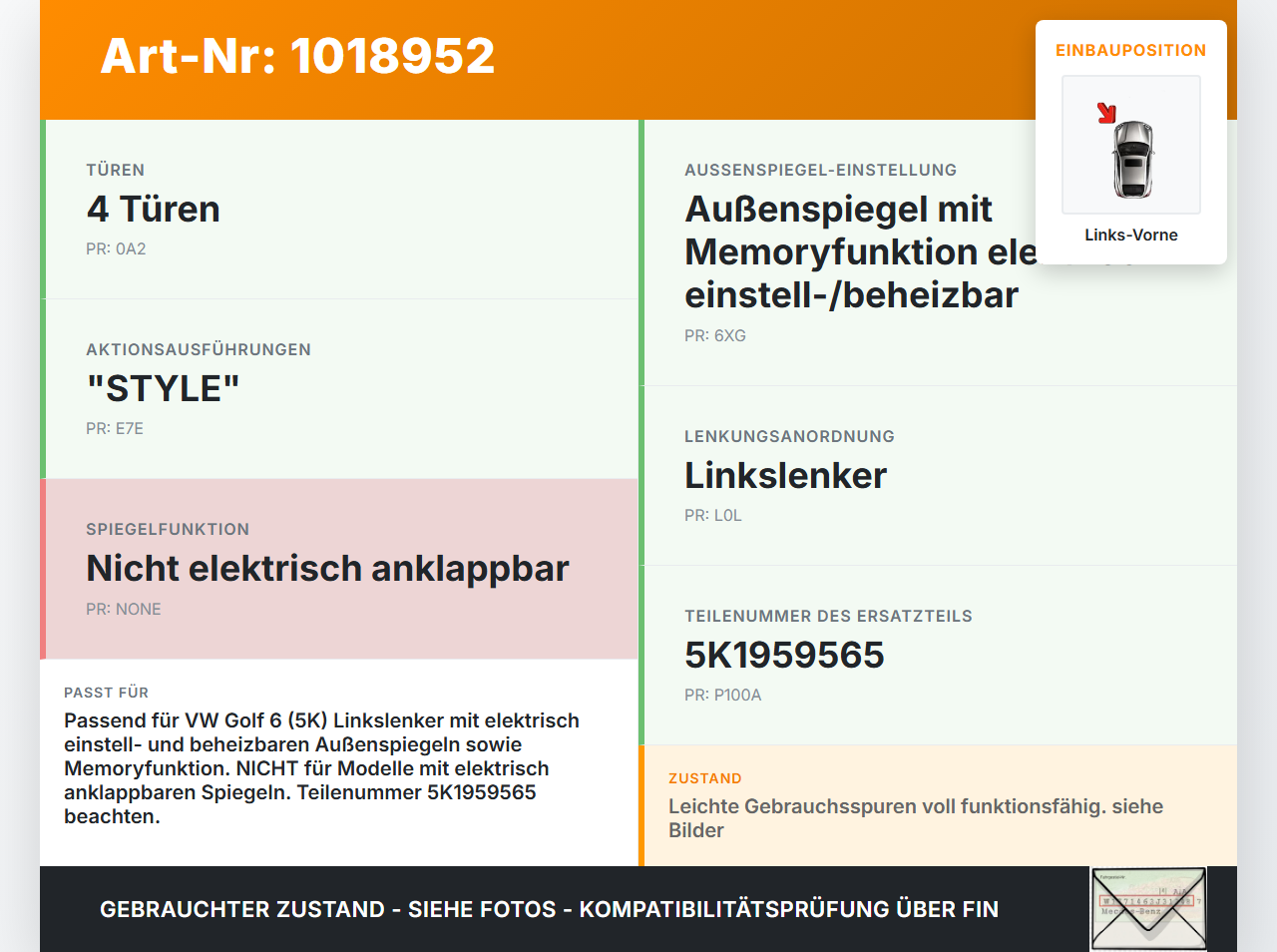1277x952 pixels.
Task: Select the orange header banner
Action: (638, 58)
